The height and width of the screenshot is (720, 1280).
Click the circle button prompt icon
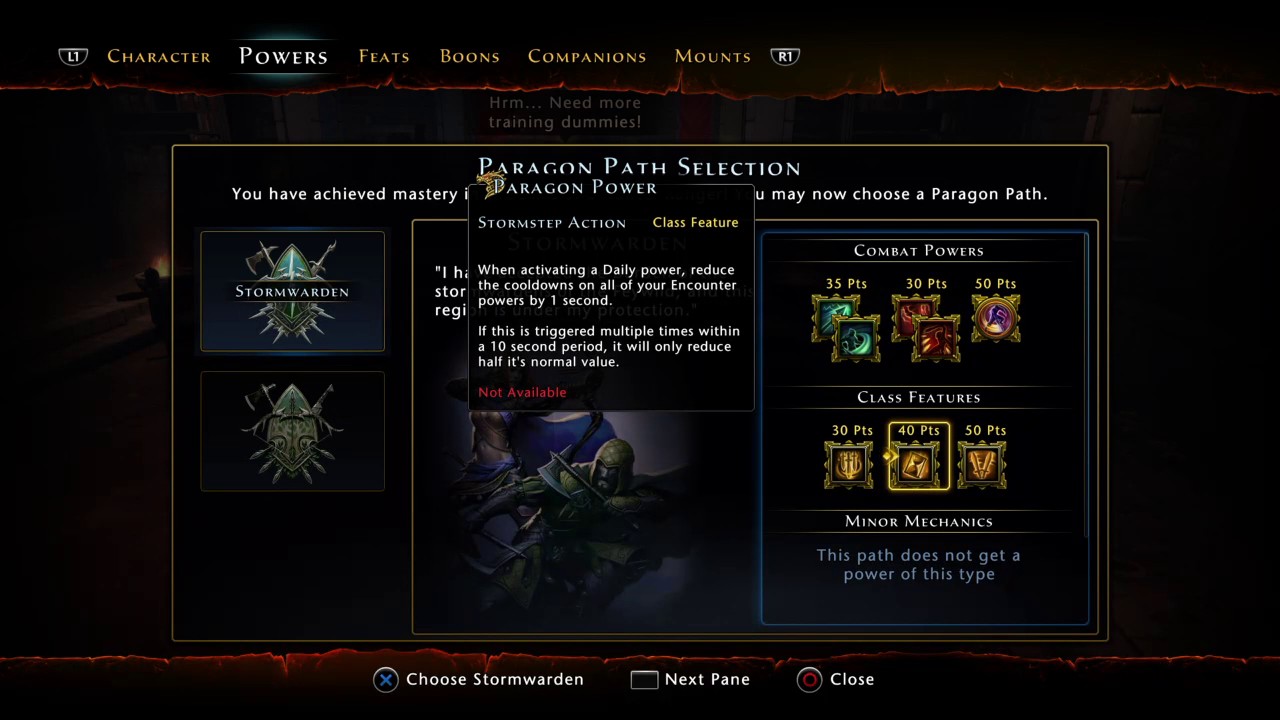click(x=809, y=680)
